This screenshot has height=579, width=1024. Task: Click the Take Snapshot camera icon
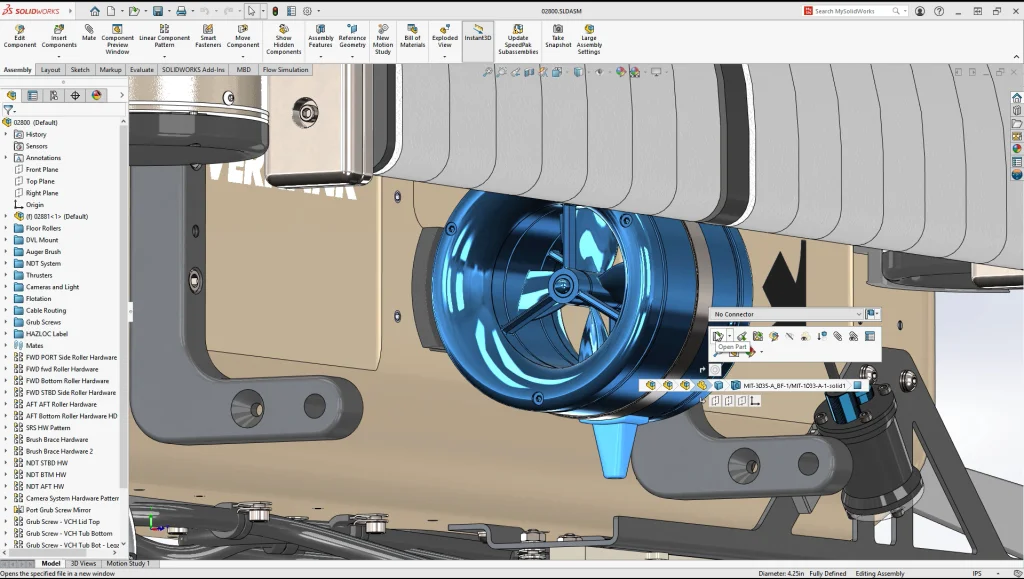tap(558, 36)
